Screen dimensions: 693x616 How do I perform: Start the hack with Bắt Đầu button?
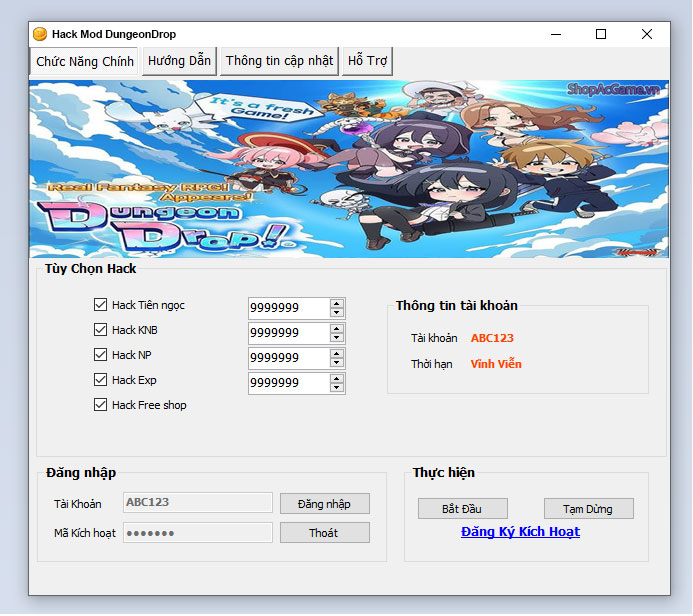463,509
